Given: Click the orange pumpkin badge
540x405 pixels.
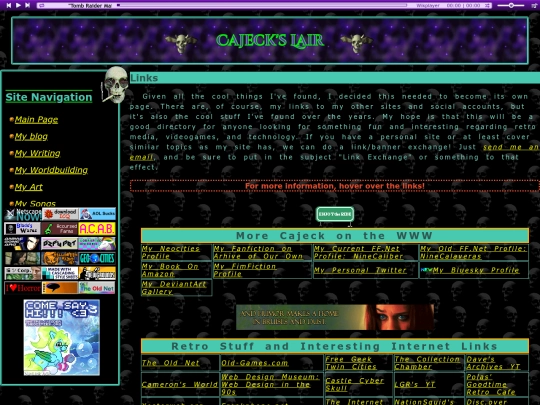Looking at the screenshot, I should click(60, 258).
